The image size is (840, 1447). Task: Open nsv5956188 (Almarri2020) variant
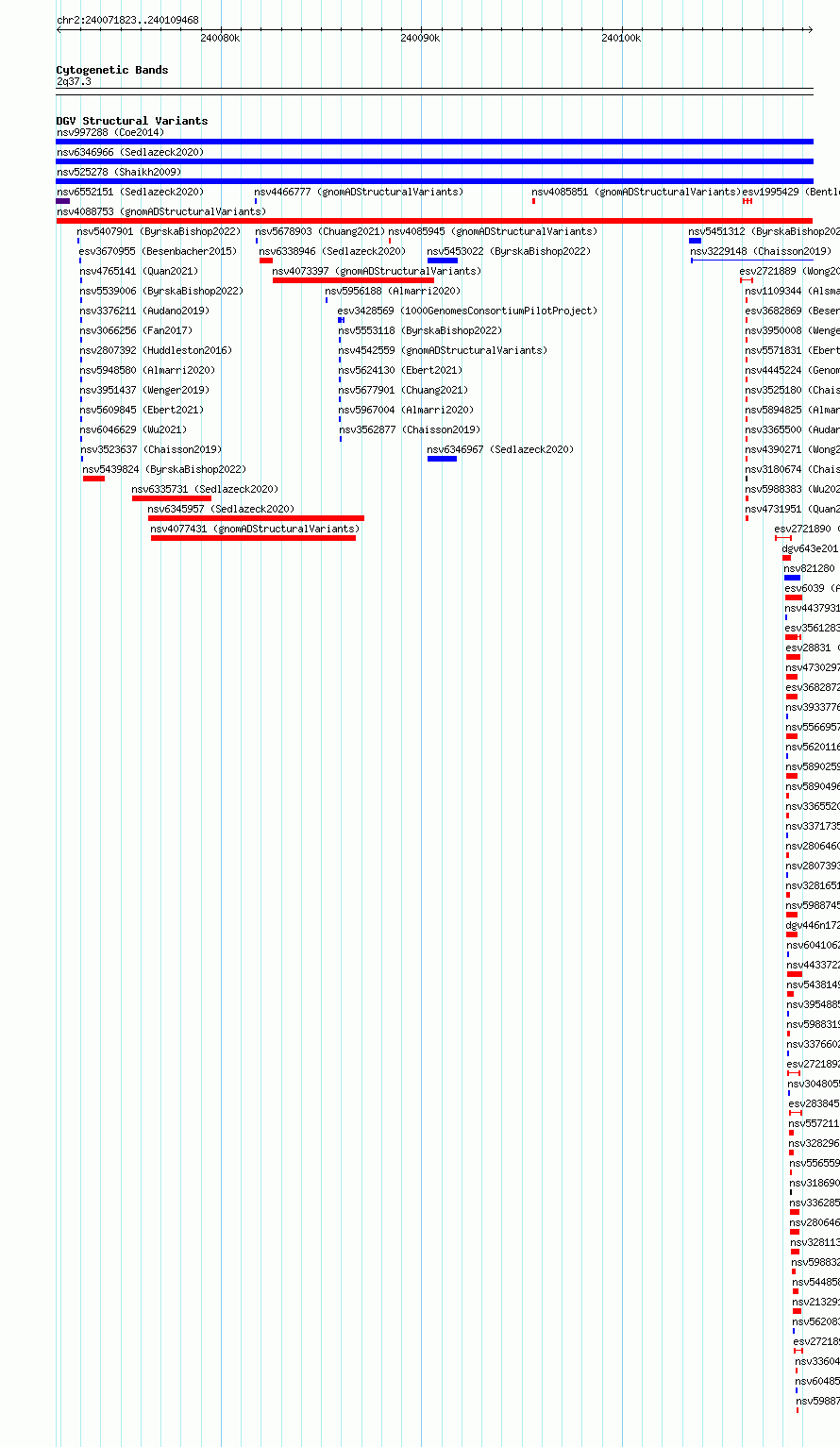[x=393, y=291]
